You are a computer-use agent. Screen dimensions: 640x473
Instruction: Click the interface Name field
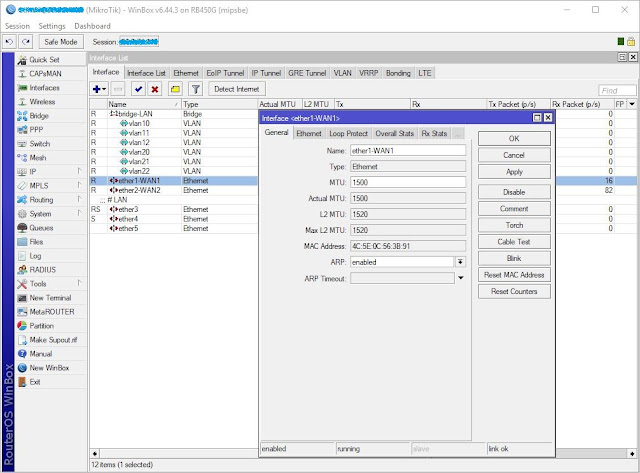[x=408, y=151]
